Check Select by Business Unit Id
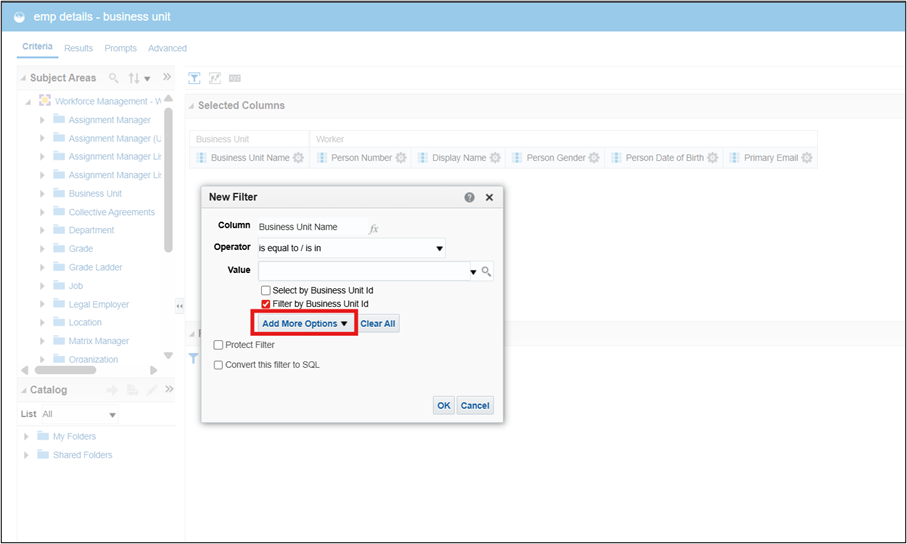This screenshot has height=544, width=907. click(266, 291)
